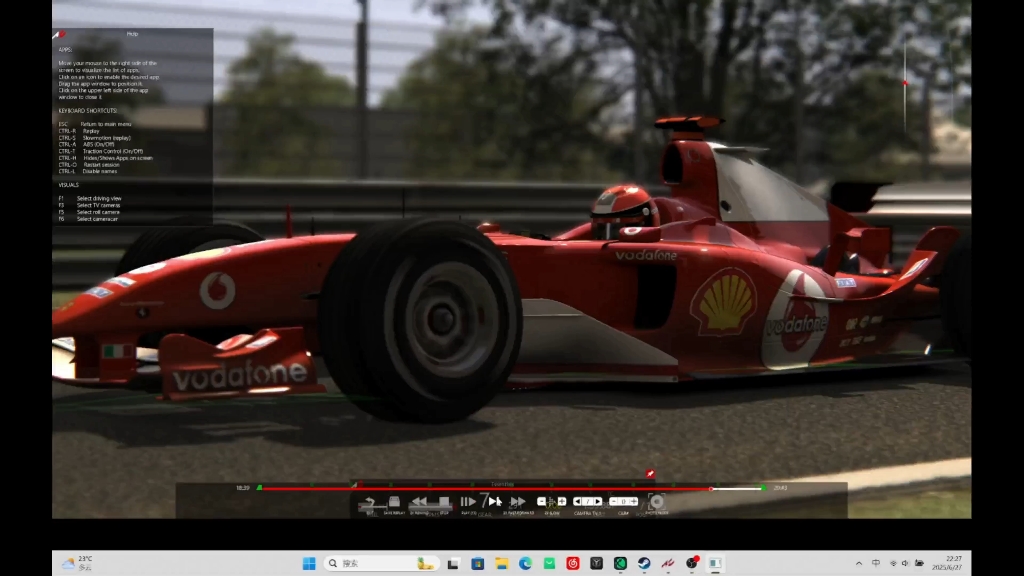Rewind the replay
Screen dimensions: 1024x576
[x=419, y=502]
